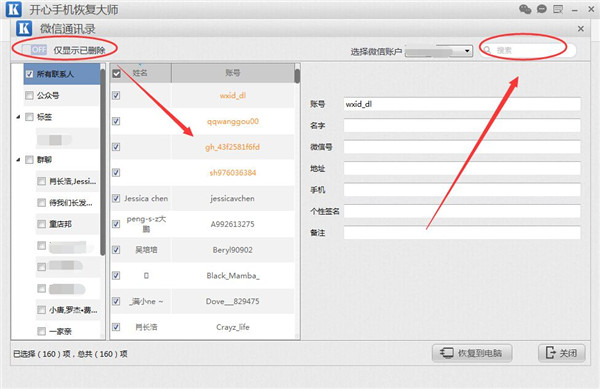The width and height of the screenshot is (600, 389).
Task: Click the 名字 input field
Action: [x=462, y=125]
